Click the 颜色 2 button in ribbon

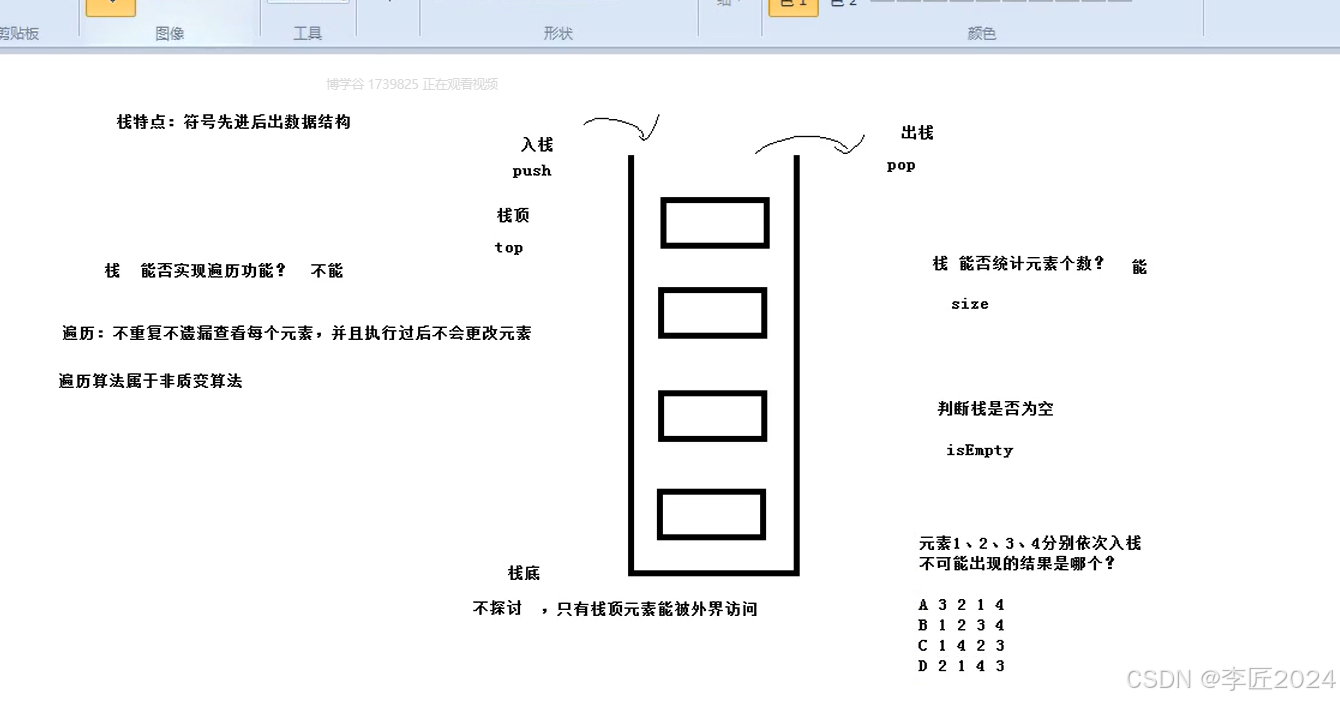[845, 5]
